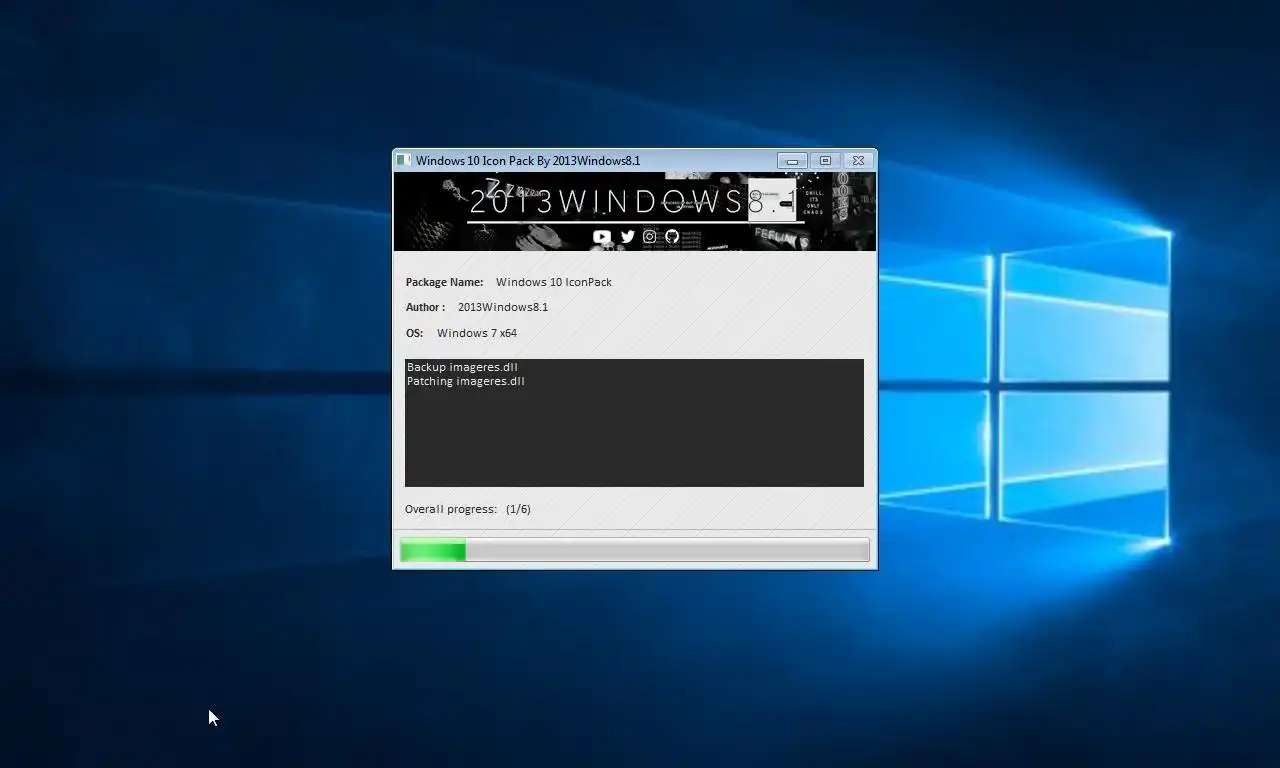Viewport: 1280px width, 768px height.
Task: Click the OS value "Windows 7 x64"
Action: (x=477, y=333)
